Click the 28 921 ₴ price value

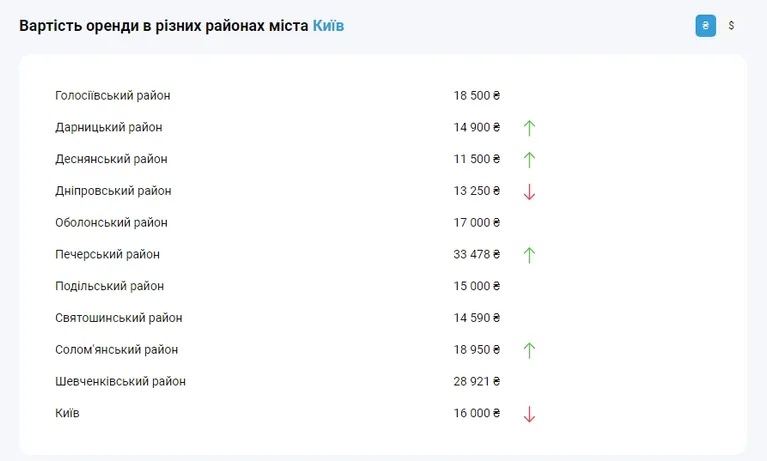click(476, 381)
